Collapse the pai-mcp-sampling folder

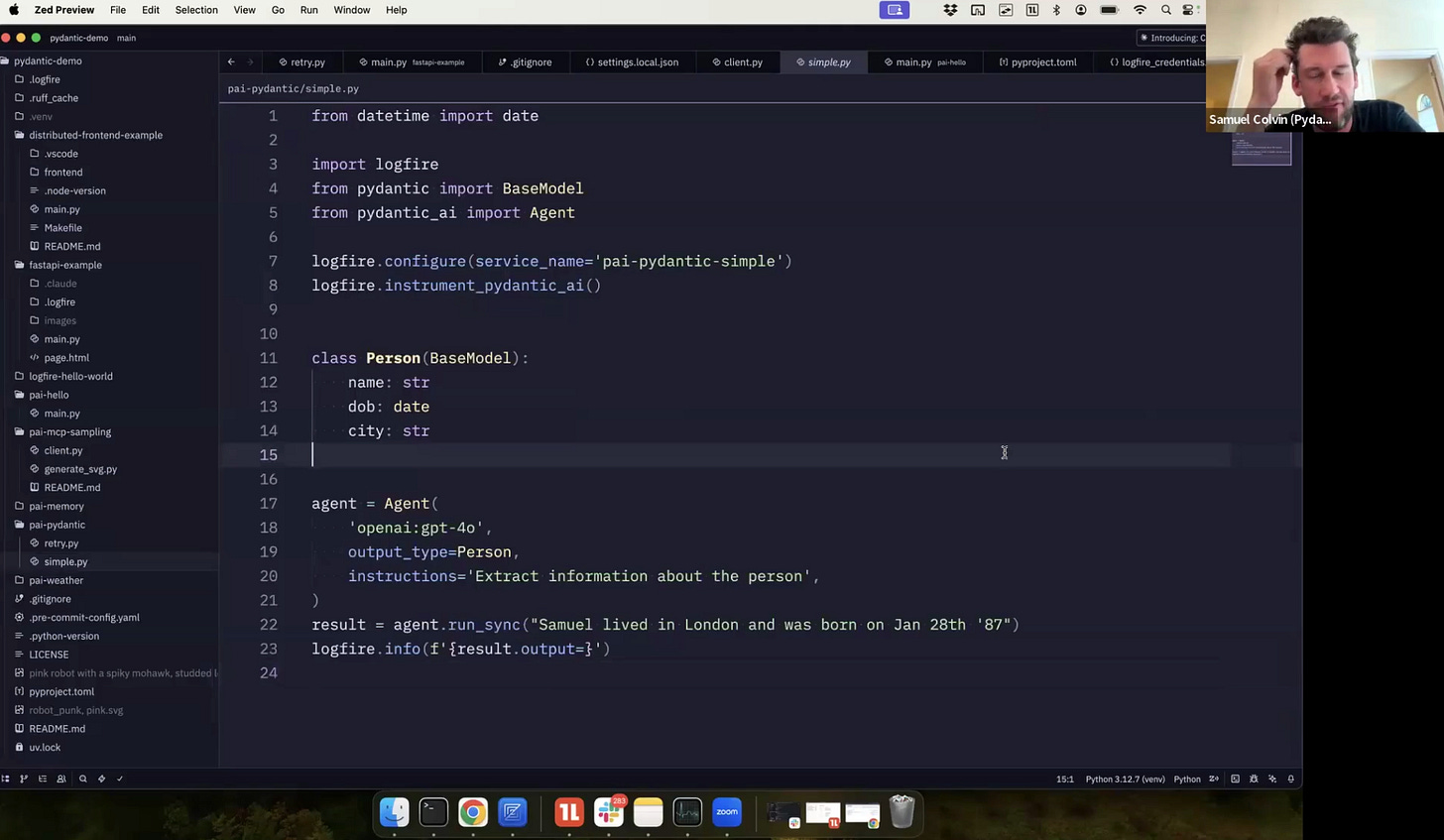[x=69, y=431]
